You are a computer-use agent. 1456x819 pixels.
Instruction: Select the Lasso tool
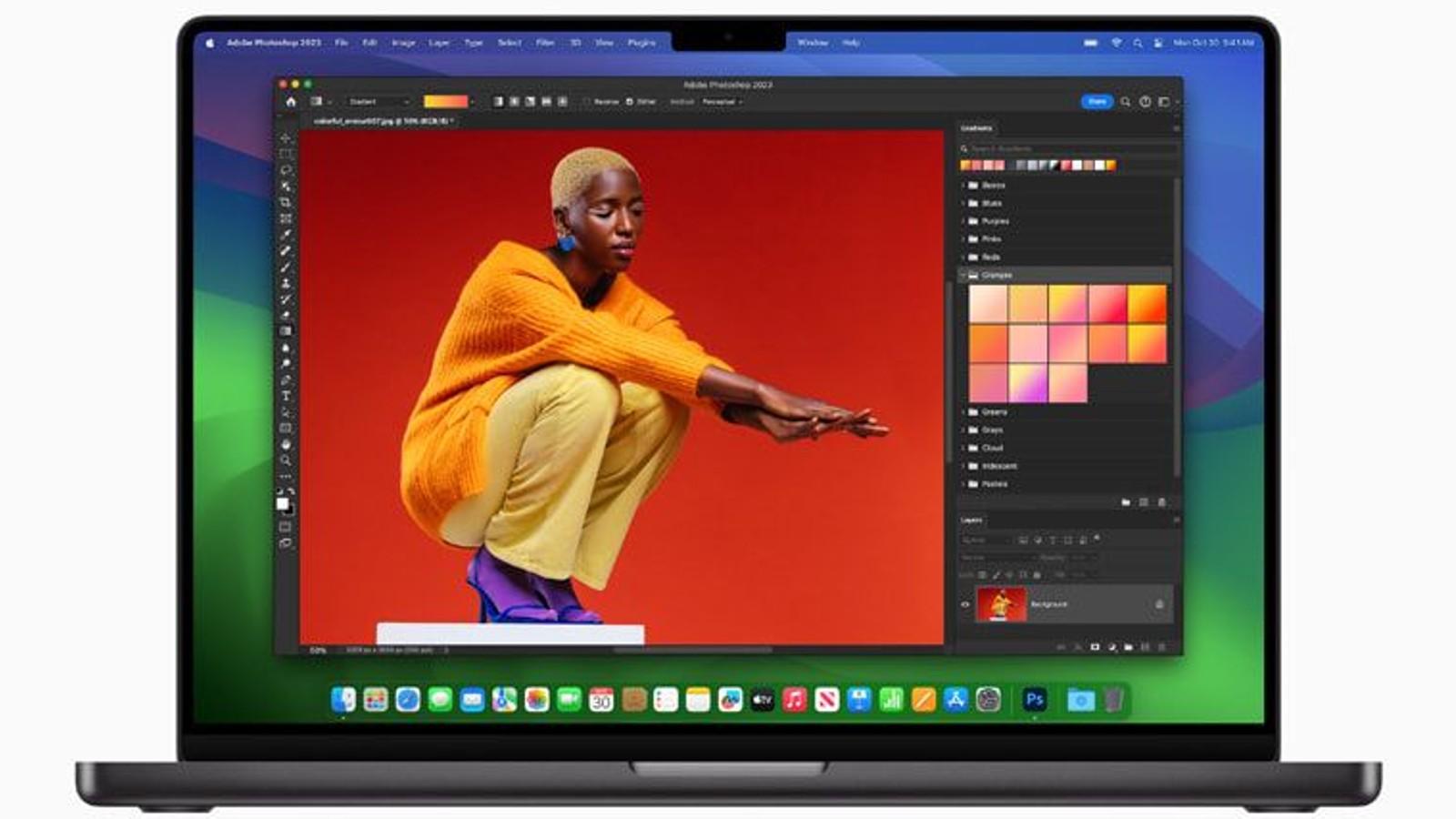point(286,170)
